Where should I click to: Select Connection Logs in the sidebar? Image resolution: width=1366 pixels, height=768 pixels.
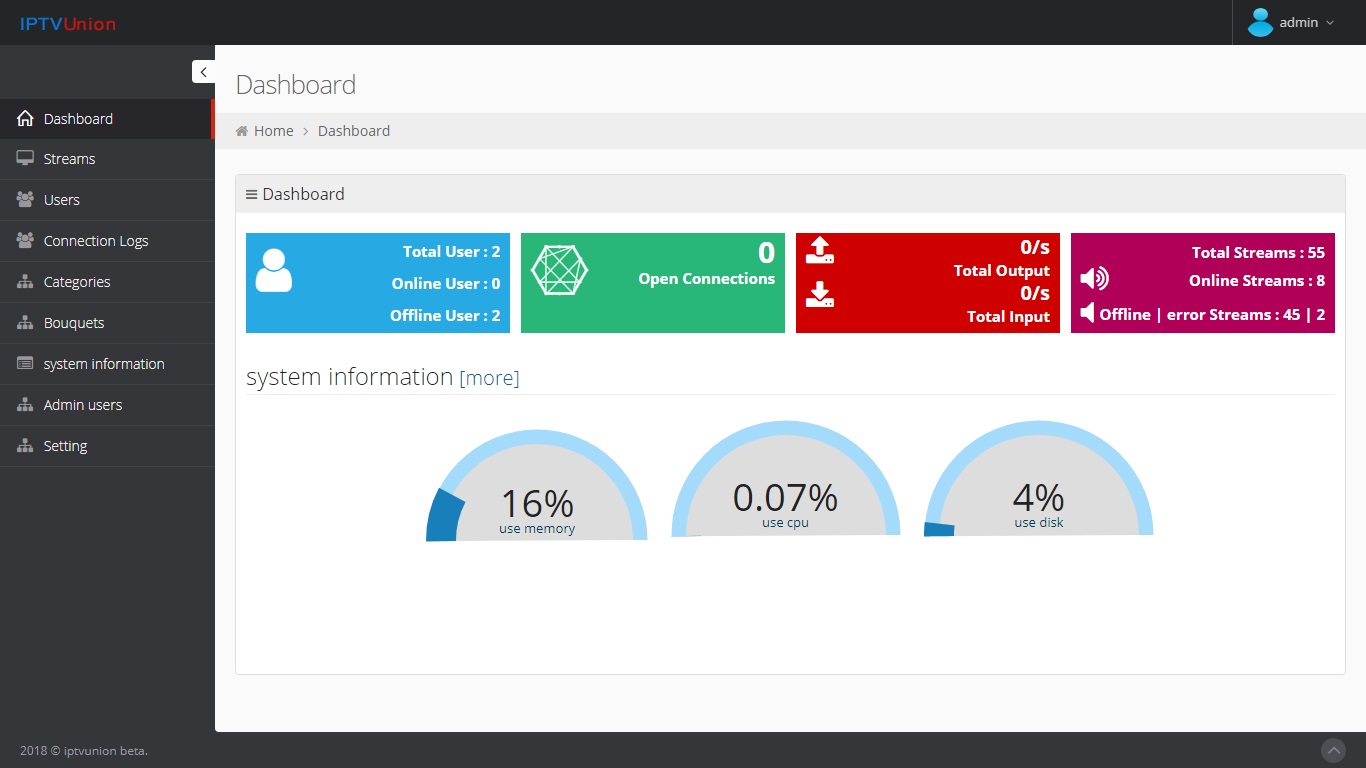pyautogui.click(x=107, y=241)
